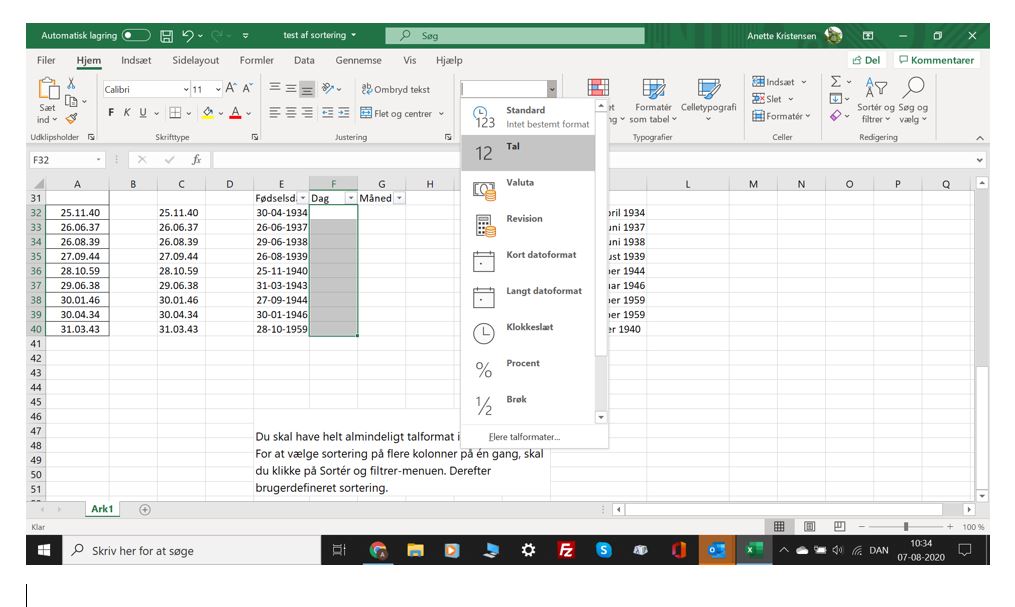Switch to page layout view icon
The image size is (1015, 607).
click(x=809, y=527)
